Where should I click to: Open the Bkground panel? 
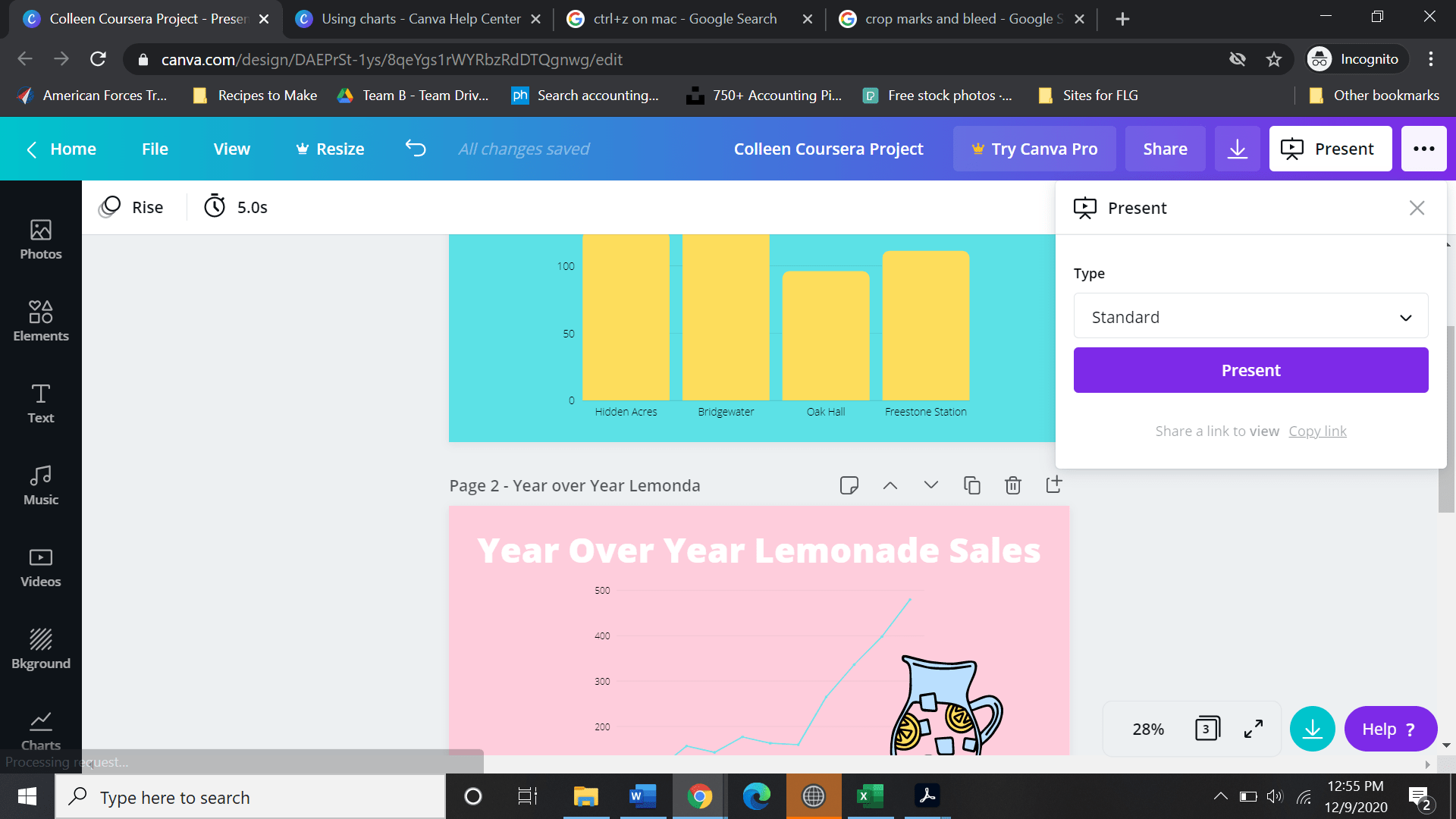click(40, 648)
